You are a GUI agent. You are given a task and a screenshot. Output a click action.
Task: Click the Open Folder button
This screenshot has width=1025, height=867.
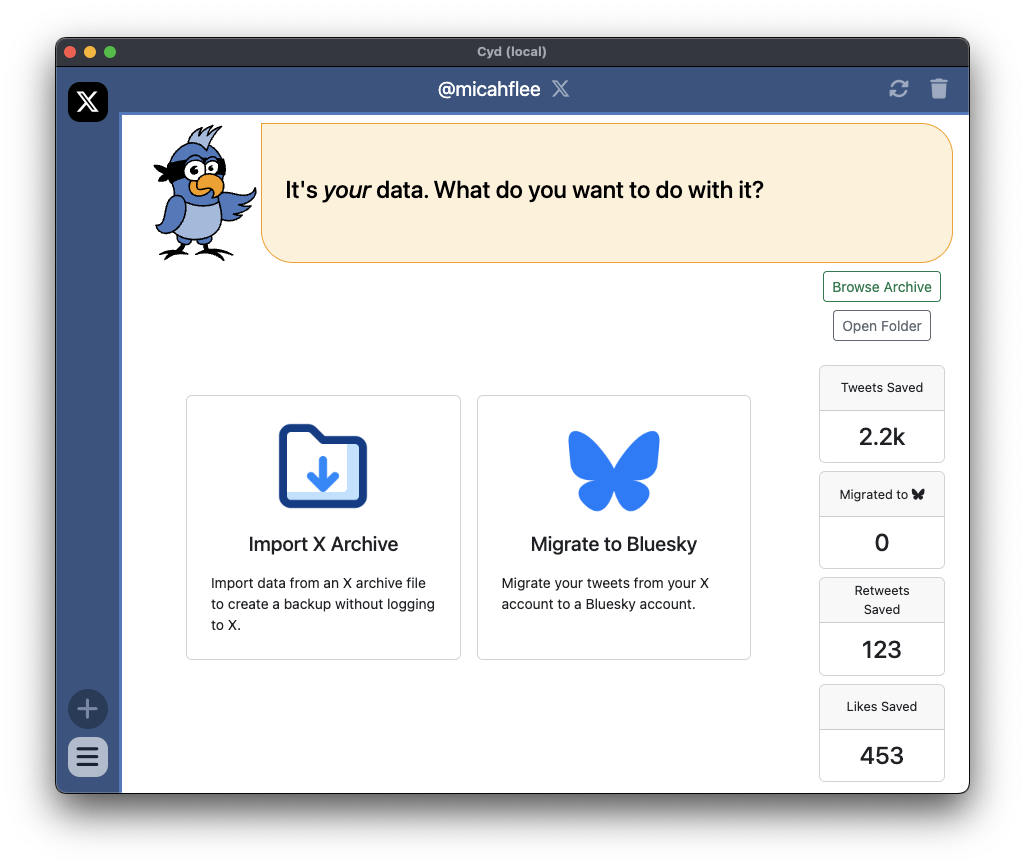(x=881, y=325)
